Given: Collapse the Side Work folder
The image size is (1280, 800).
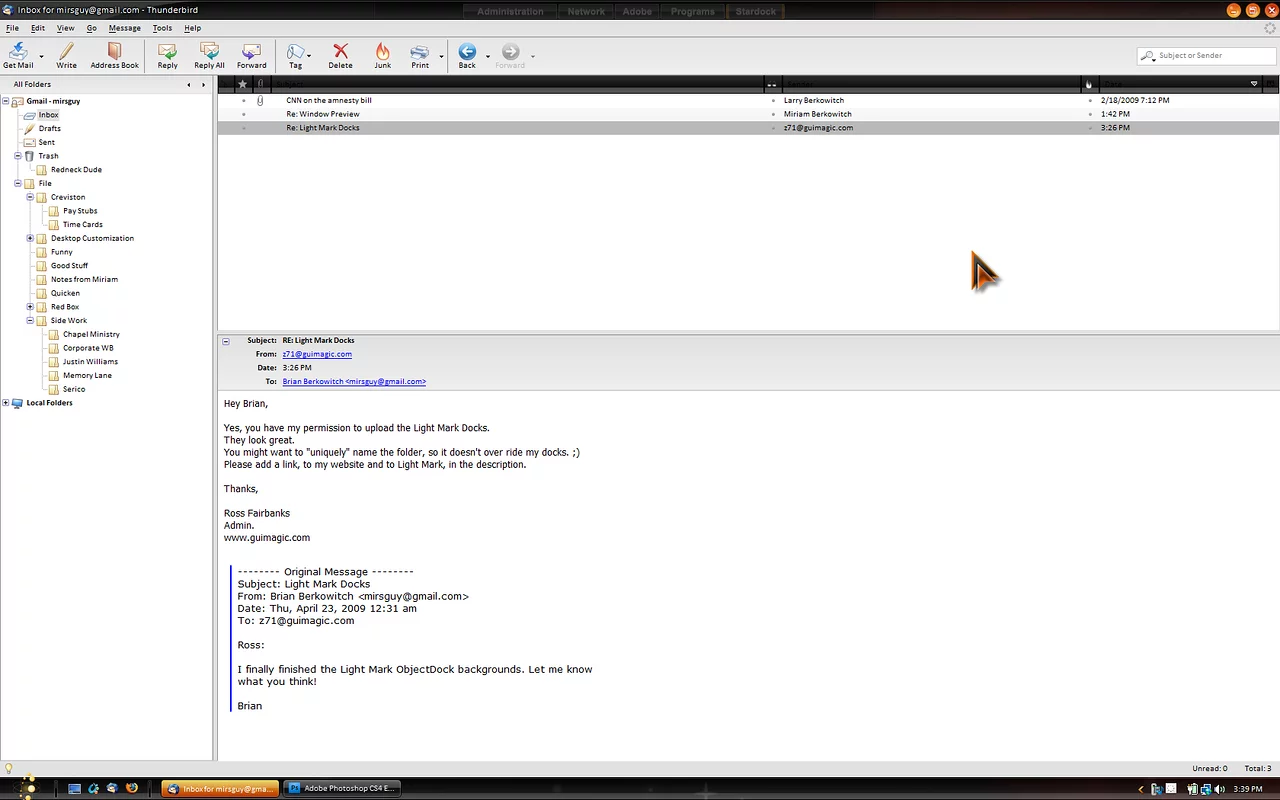Looking at the screenshot, I should click(x=30, y=321).
